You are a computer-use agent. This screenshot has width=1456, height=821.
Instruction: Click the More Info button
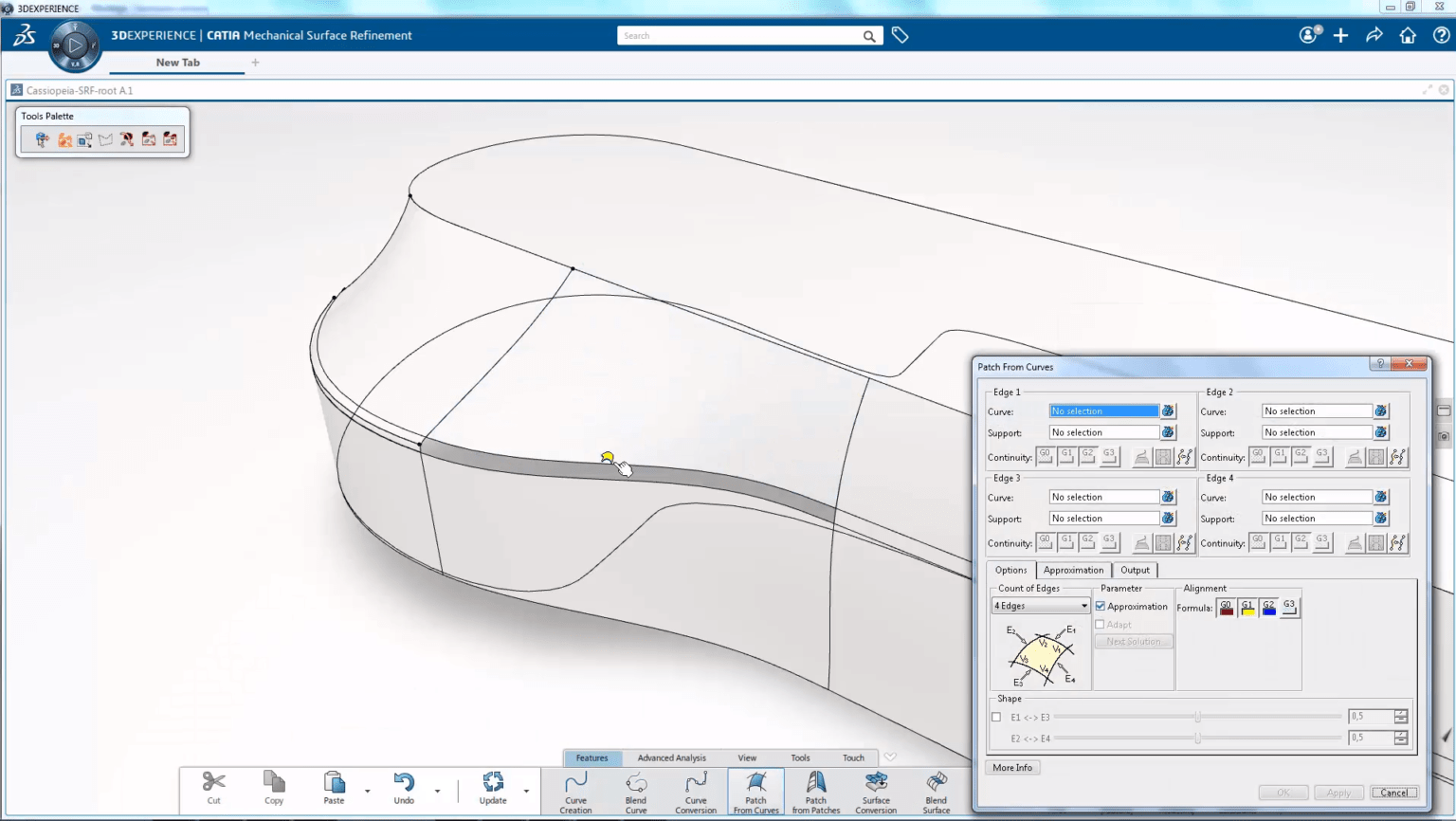[x=1012, y=768]
